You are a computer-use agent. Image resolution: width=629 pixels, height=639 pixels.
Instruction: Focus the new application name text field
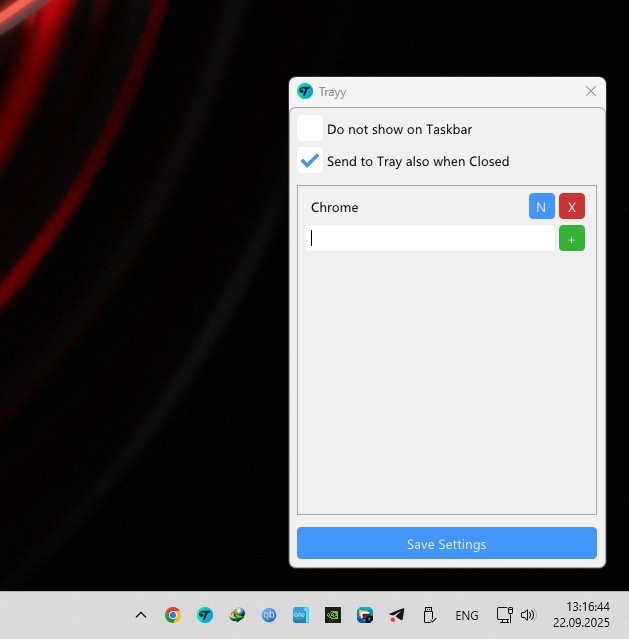coord(429,238)
